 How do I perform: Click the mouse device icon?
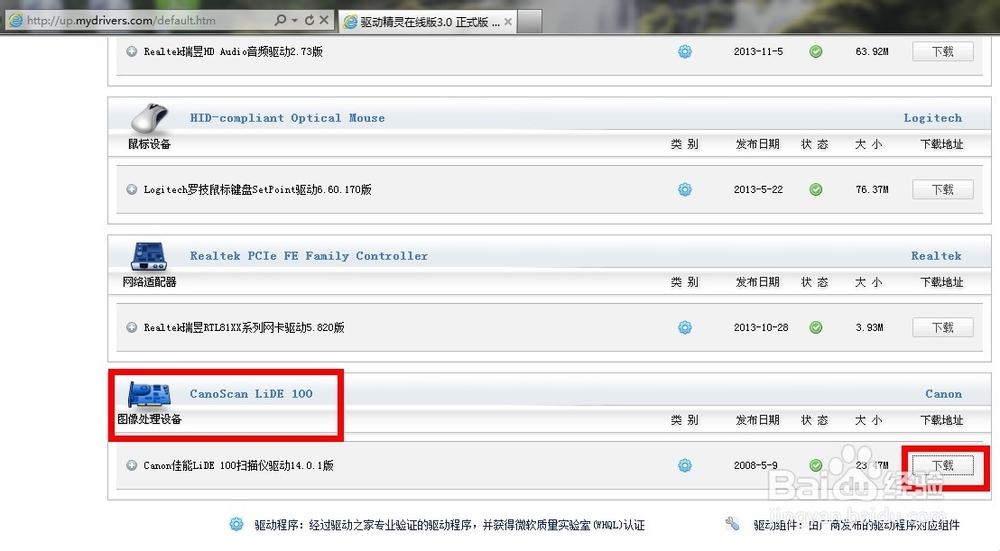[x=150, y=117]
